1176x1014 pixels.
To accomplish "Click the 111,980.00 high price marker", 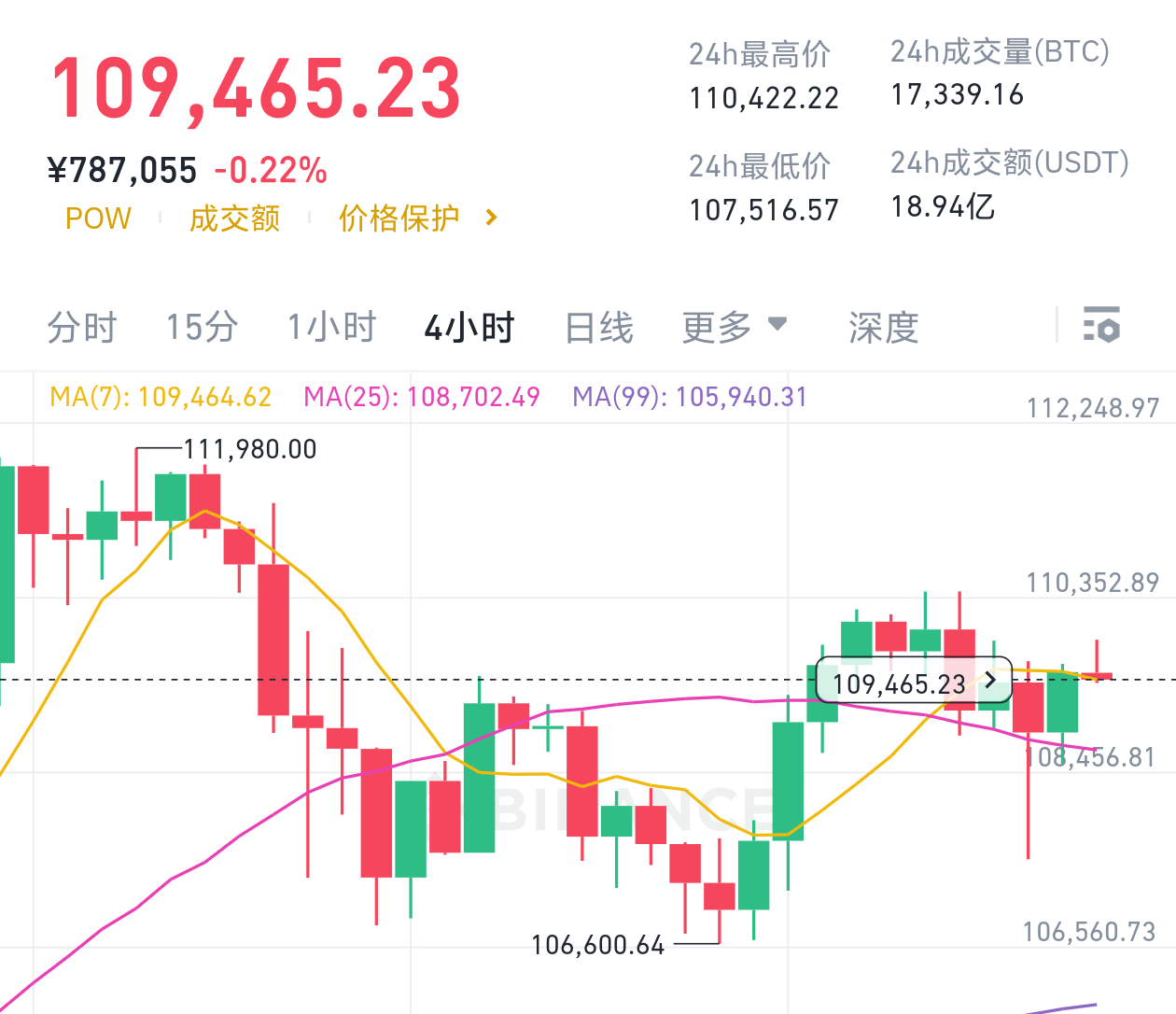I will point(250,449).
